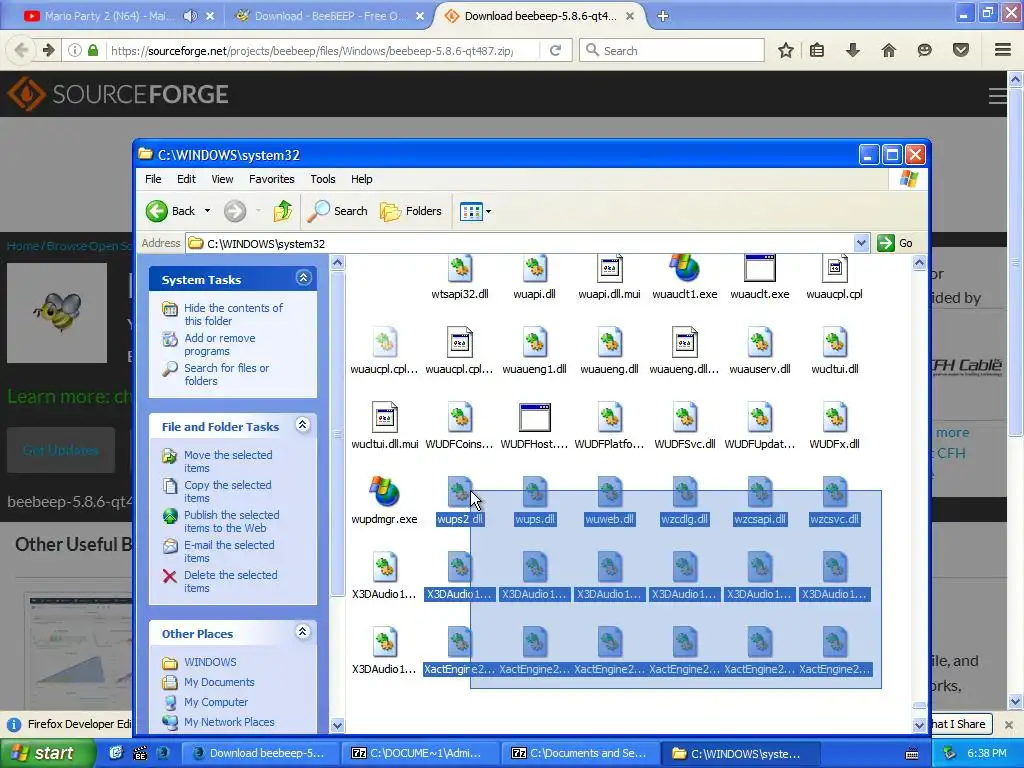Image resolution: width=1024 pixels, height=768 pixels.
Task: Expand the Explorer address bar dropdown
Action: click(x=861, y=243)
